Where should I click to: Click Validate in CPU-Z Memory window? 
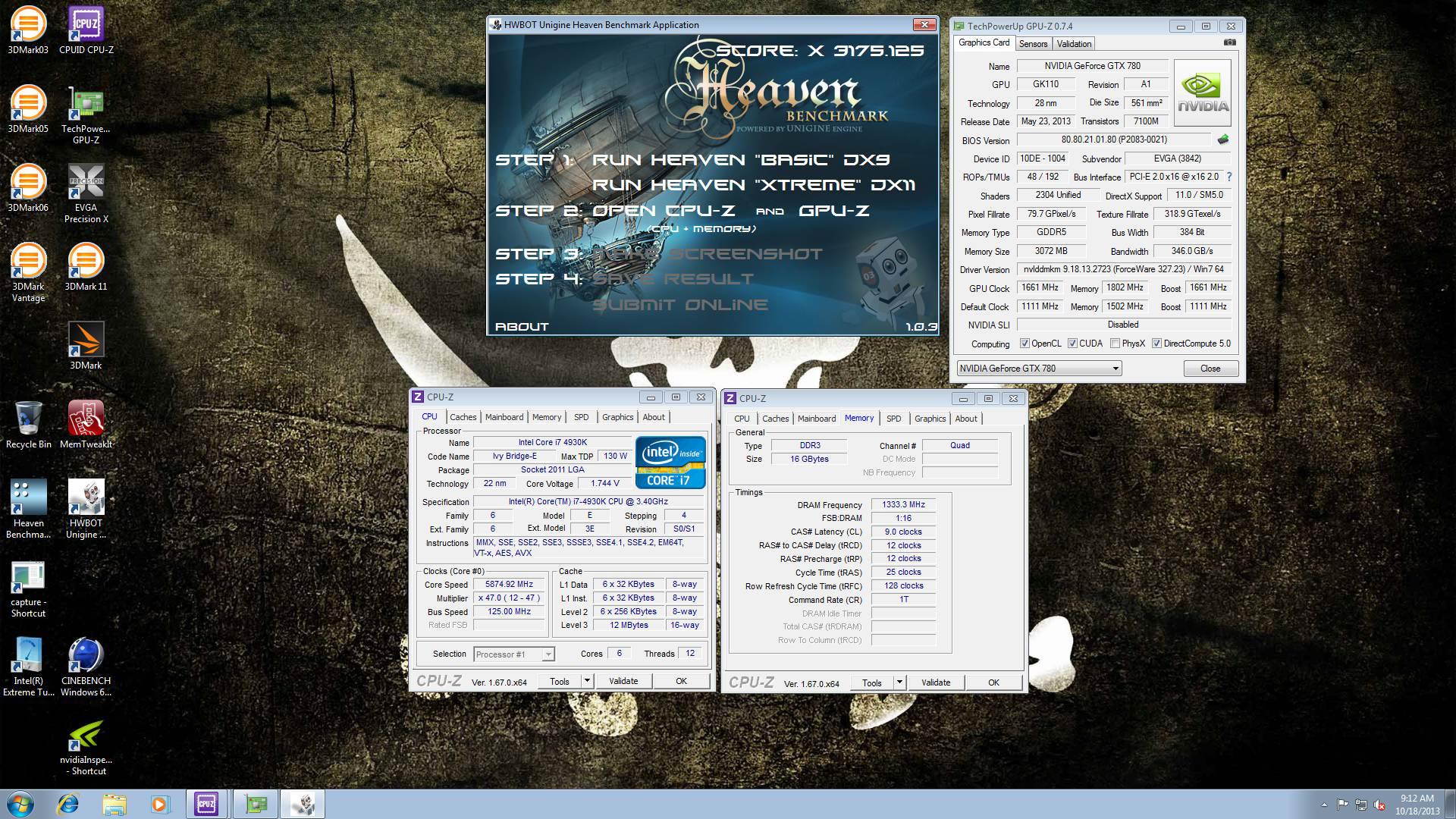click(x=936, y=682)
